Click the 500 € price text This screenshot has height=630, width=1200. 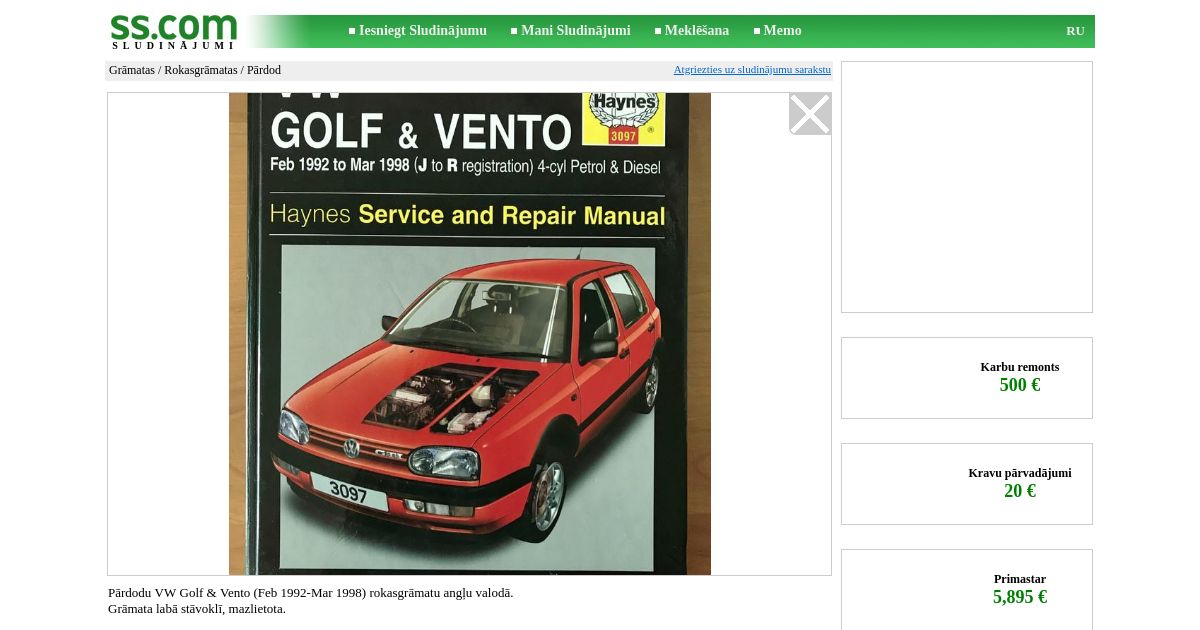[x=1020, y=385]
